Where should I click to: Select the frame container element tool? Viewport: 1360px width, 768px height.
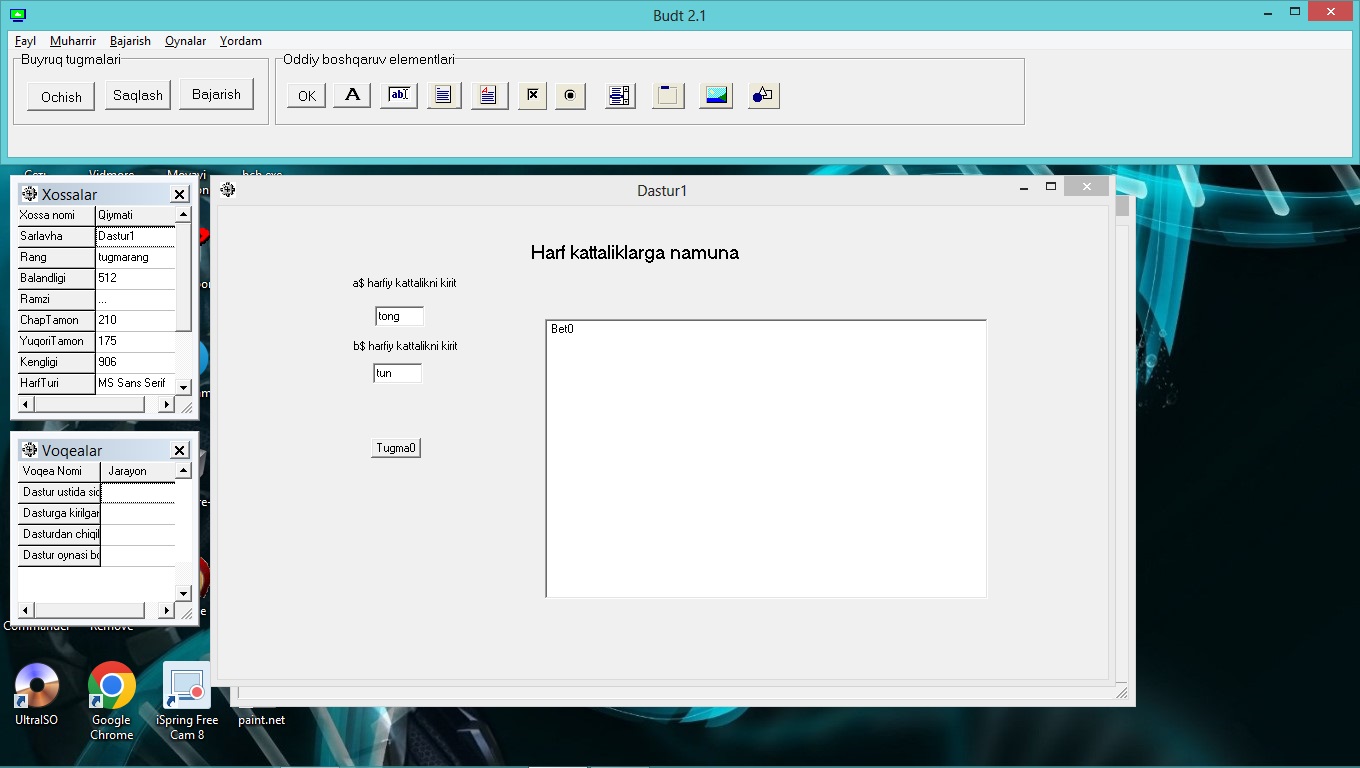click(668, 96)
